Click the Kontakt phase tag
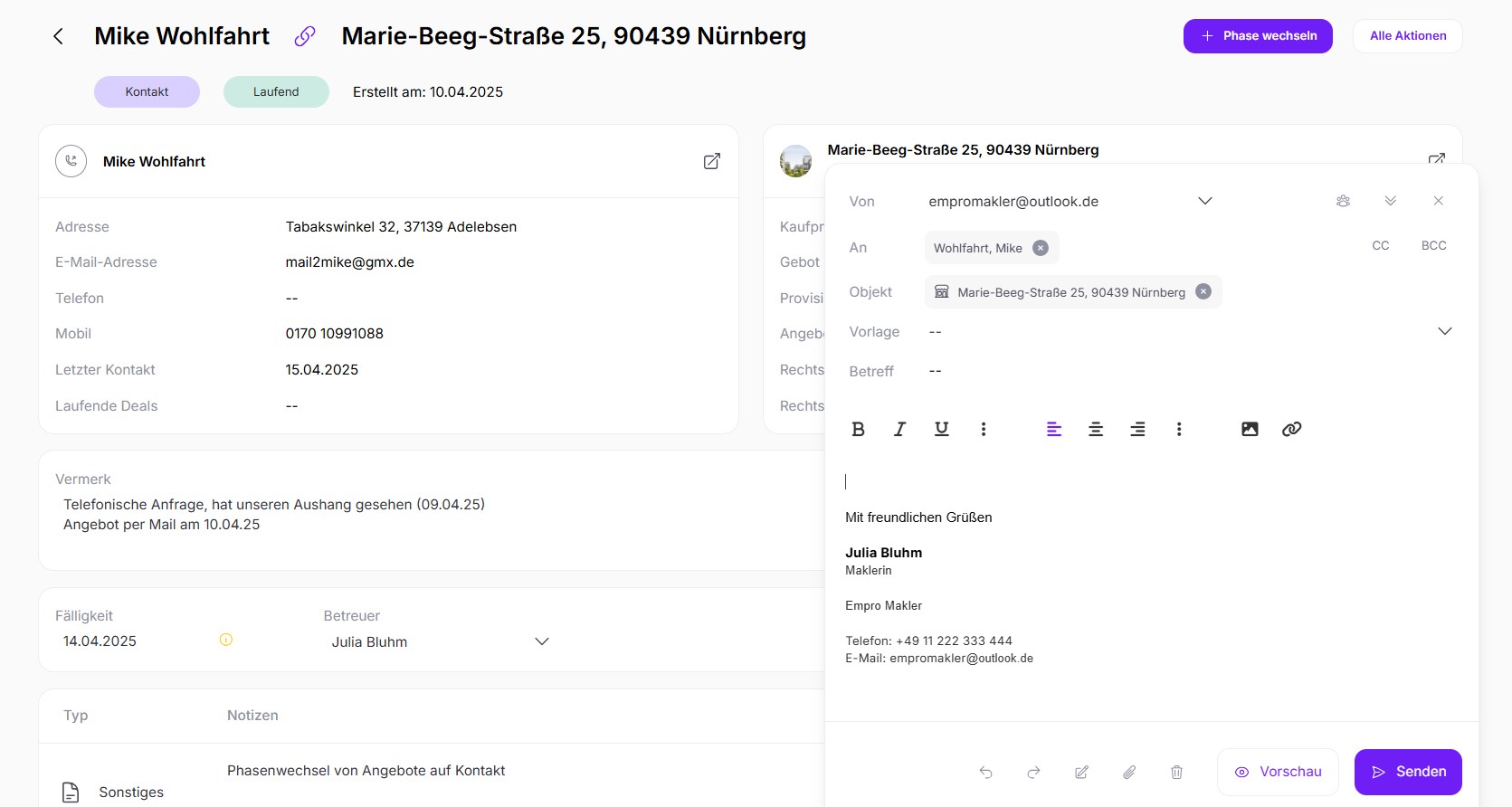 [x=147, y=91]
